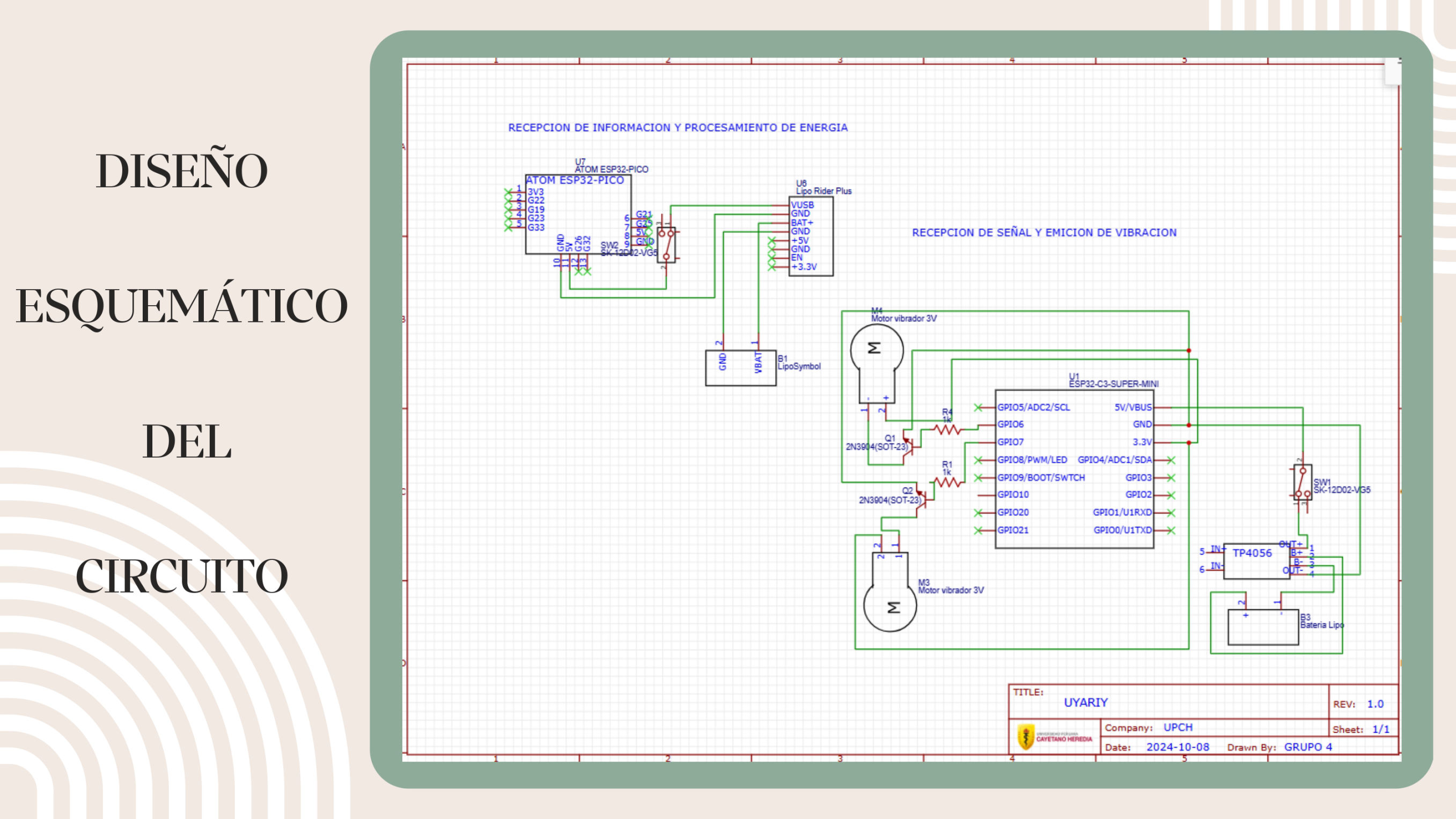The height and width of the screenshot is (819, 1456).
Task: Click the GPIO20 pin label
Action: click(x=1013, y=512)
